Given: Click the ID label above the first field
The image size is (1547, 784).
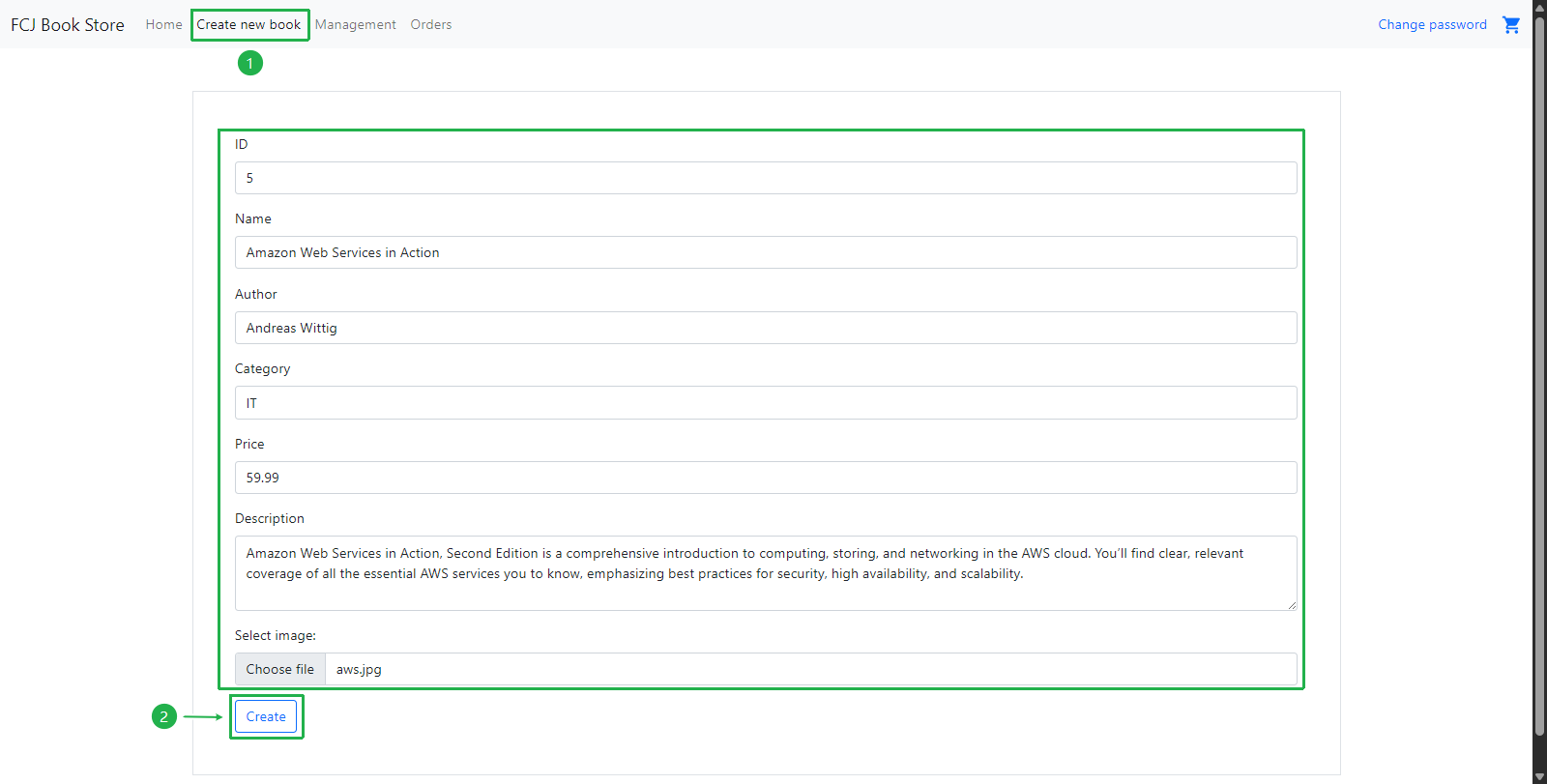Looking at the screenshot, I should coord(242,144).
